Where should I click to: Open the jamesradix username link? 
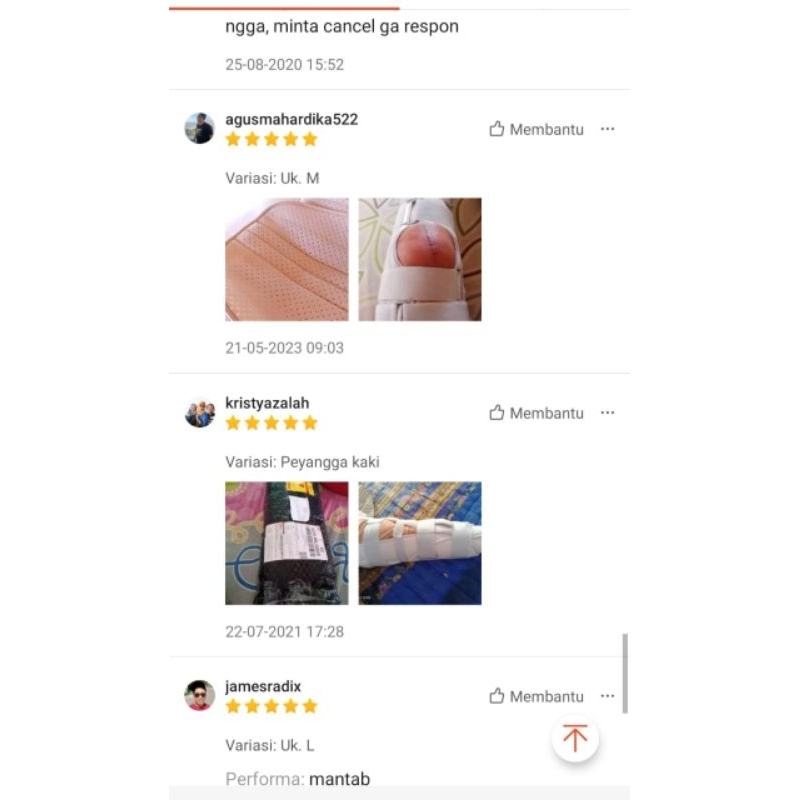[263, 686]
